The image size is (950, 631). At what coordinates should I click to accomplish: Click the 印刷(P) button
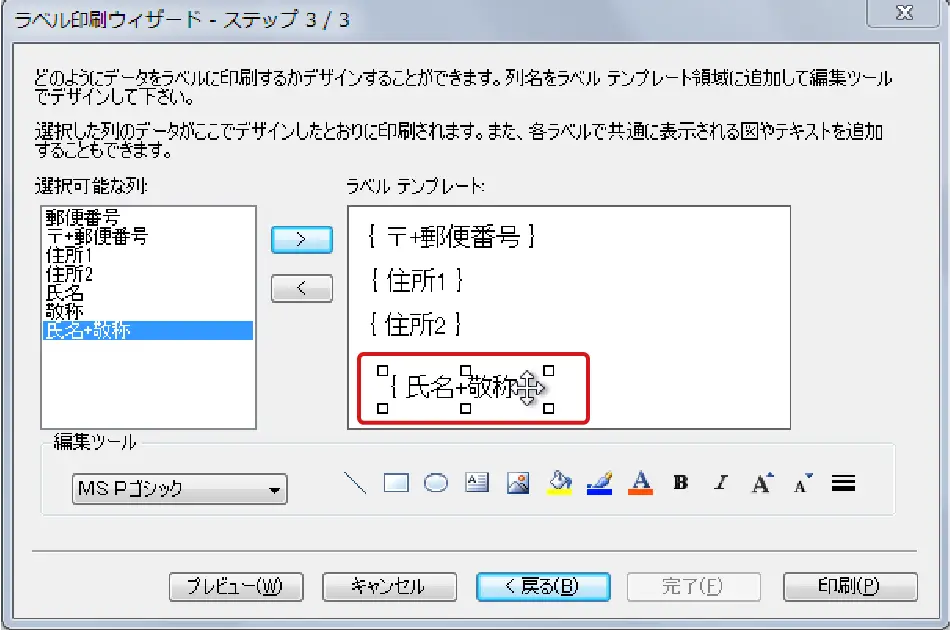[850, 586]
